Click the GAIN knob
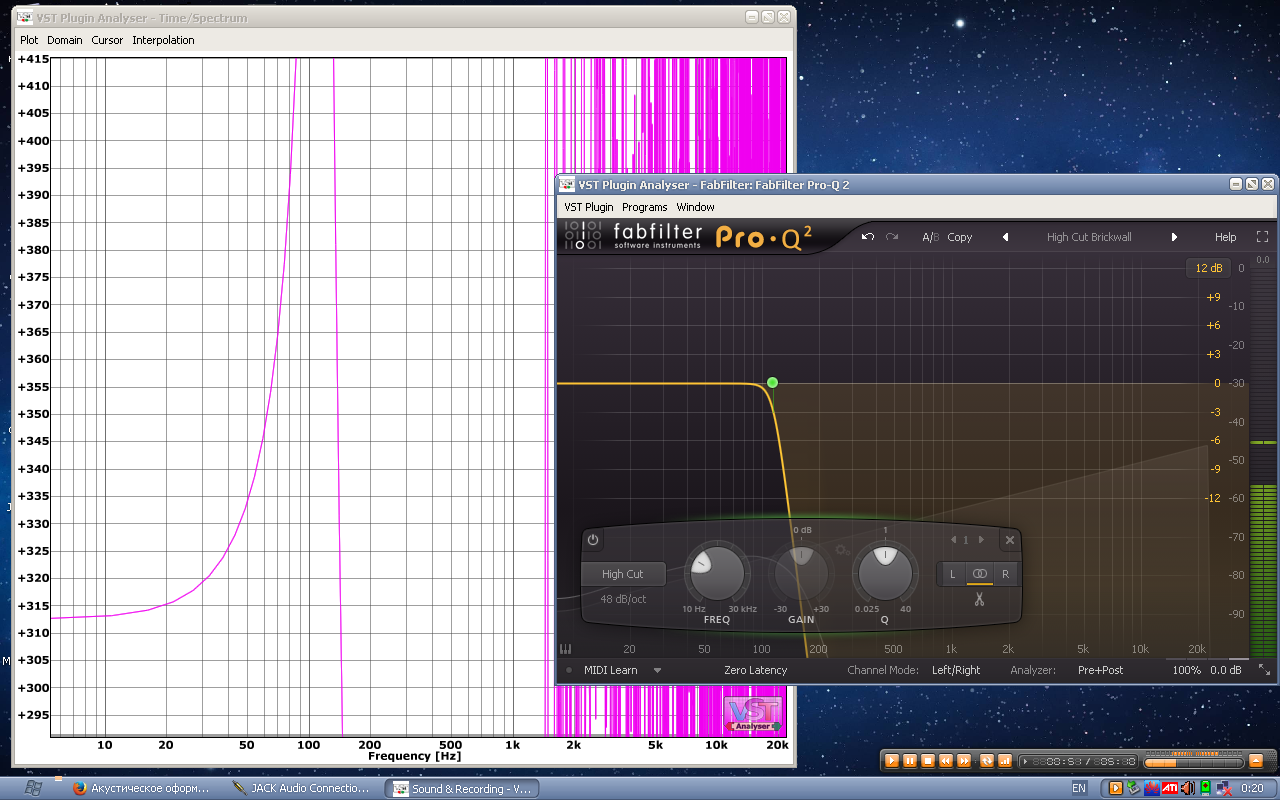This screenshot has width=1280, height=800. coord(801,572)
